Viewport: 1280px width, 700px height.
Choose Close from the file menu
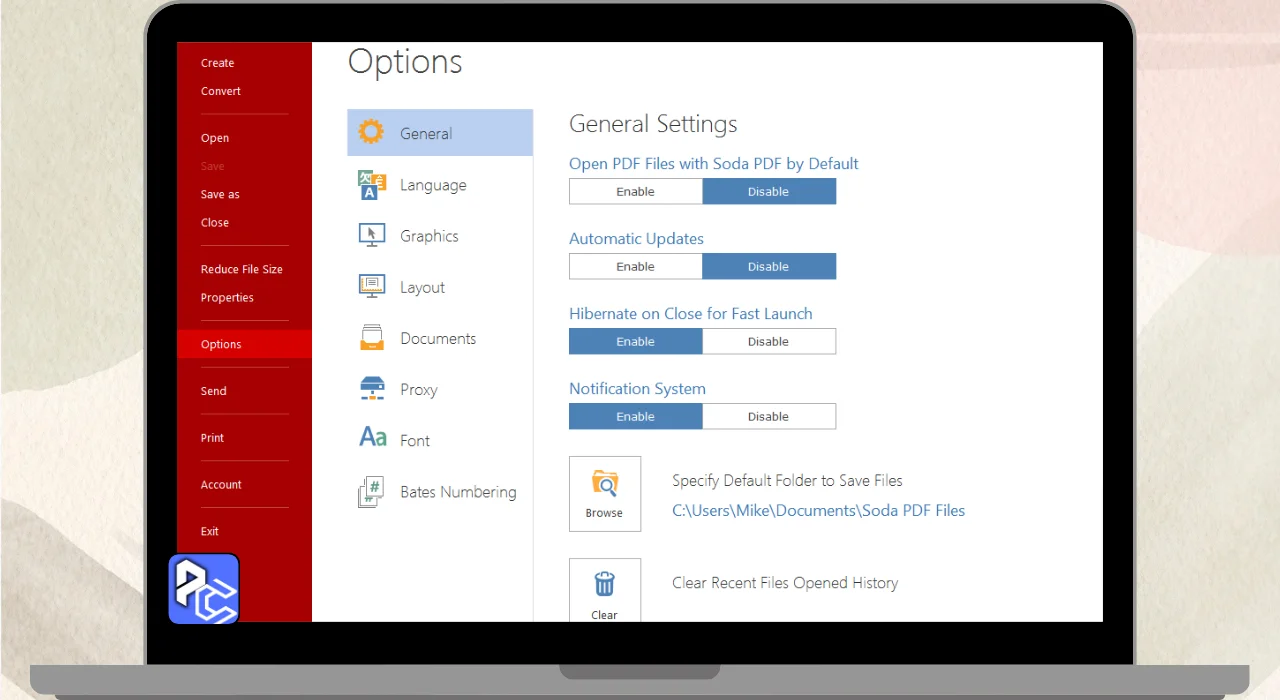(x=214, y=222)
